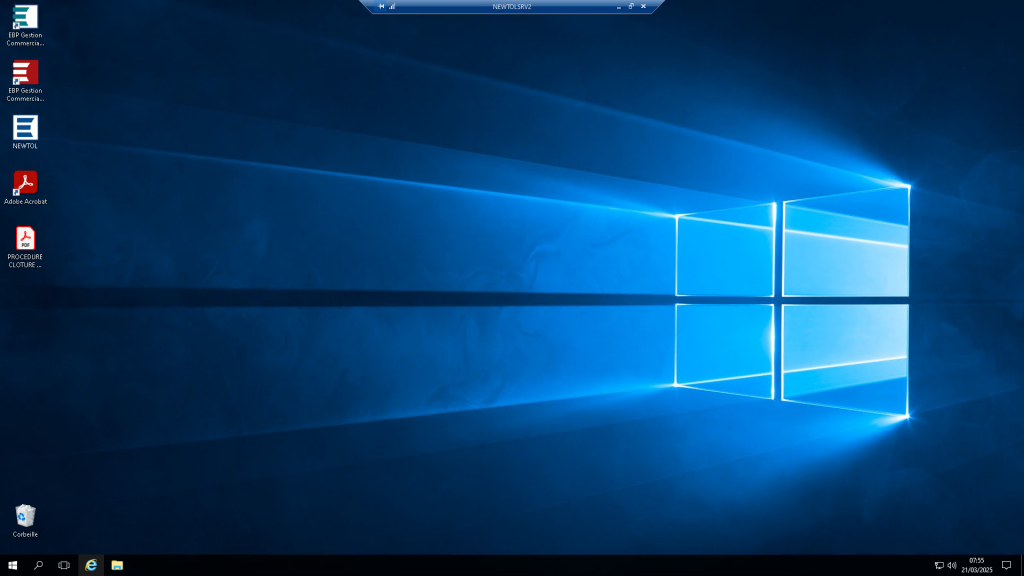Minimize the NEWTOLSRV2 remote session
This screenshot has height=576, width=1024.
618,6
